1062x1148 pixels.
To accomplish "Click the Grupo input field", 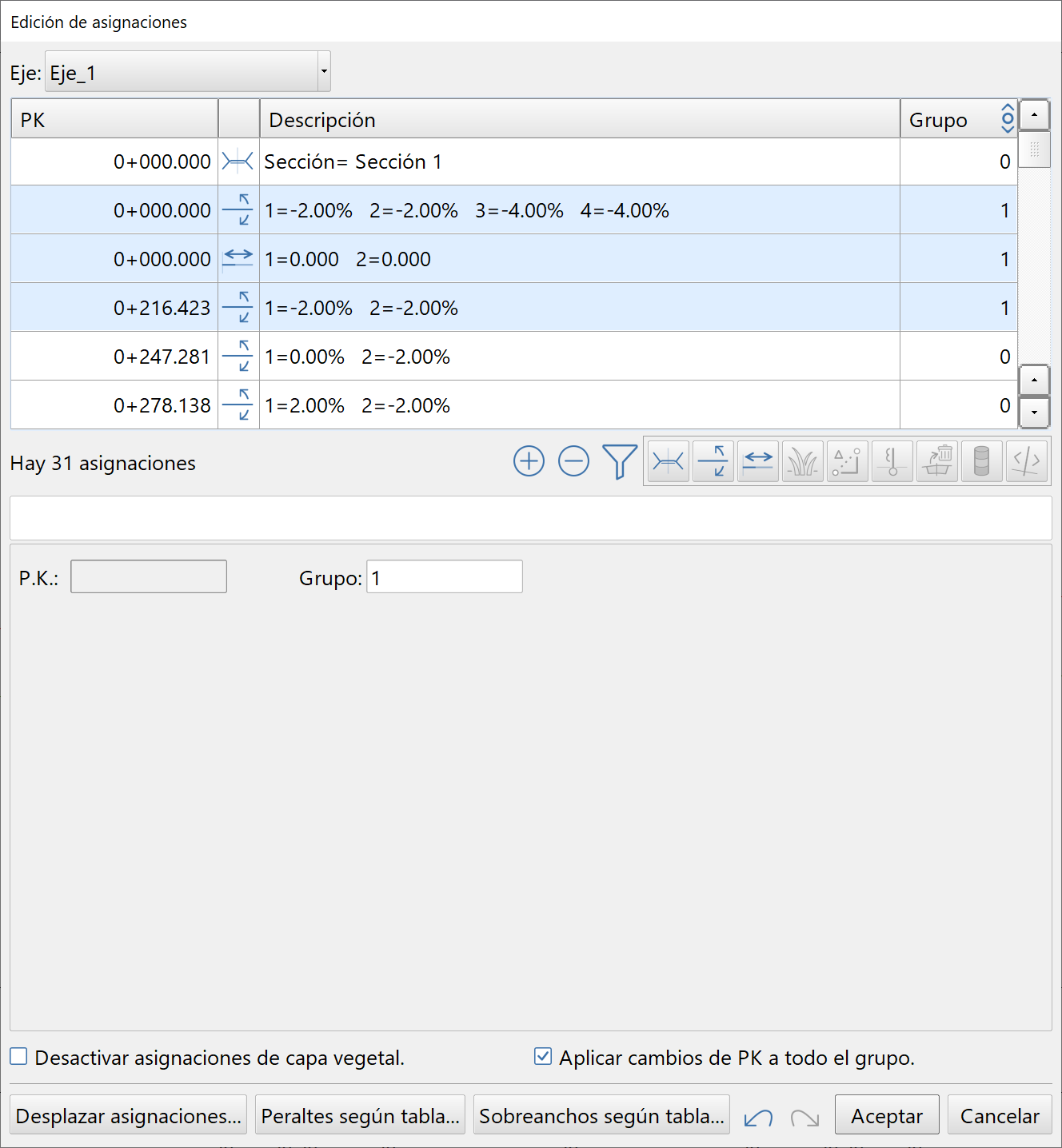I will coord(445,577).
